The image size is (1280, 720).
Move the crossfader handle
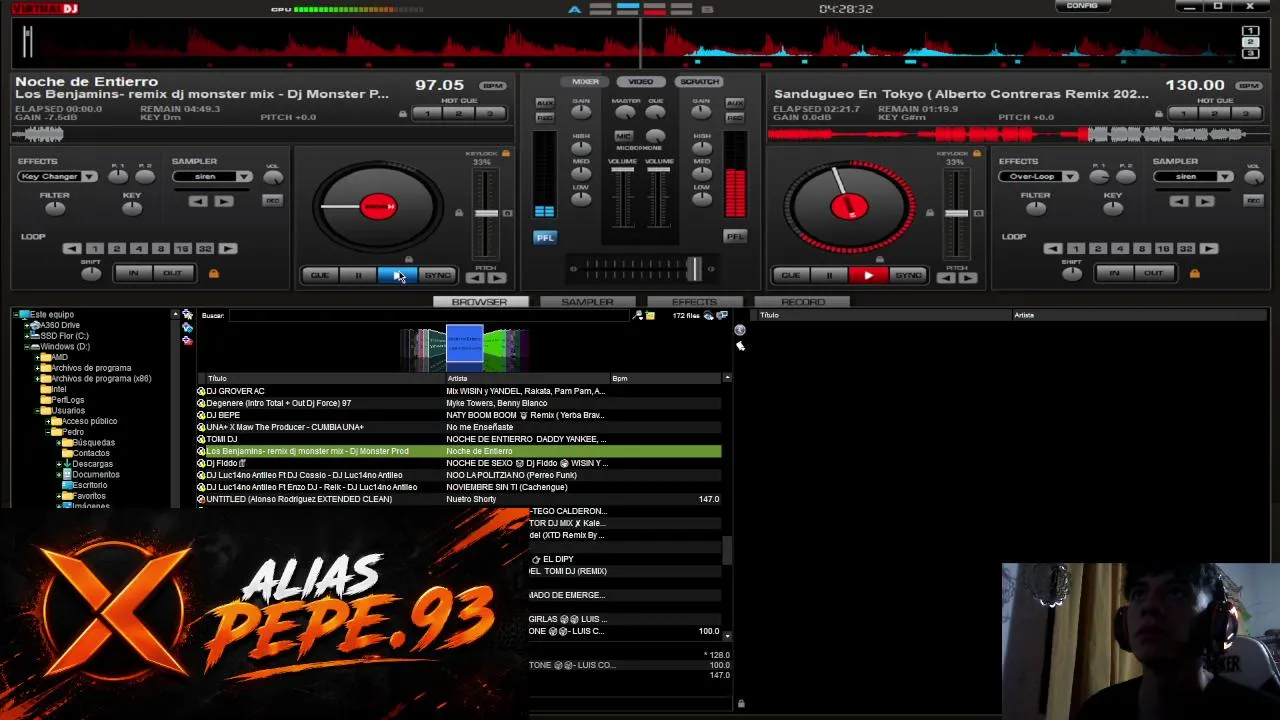(694, 268)
